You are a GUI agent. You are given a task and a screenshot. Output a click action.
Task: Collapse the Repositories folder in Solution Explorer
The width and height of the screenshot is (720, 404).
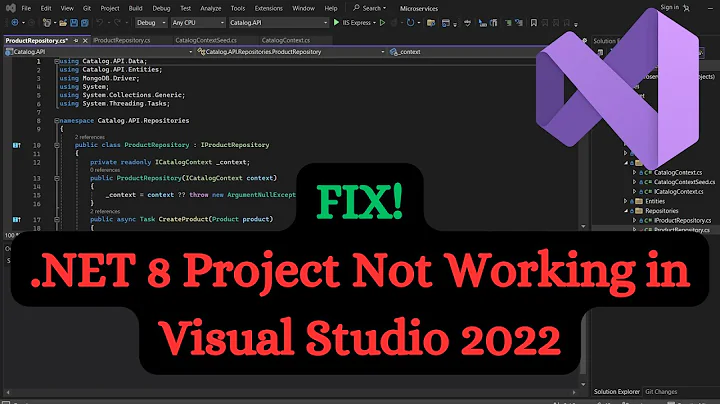point(626,211)
